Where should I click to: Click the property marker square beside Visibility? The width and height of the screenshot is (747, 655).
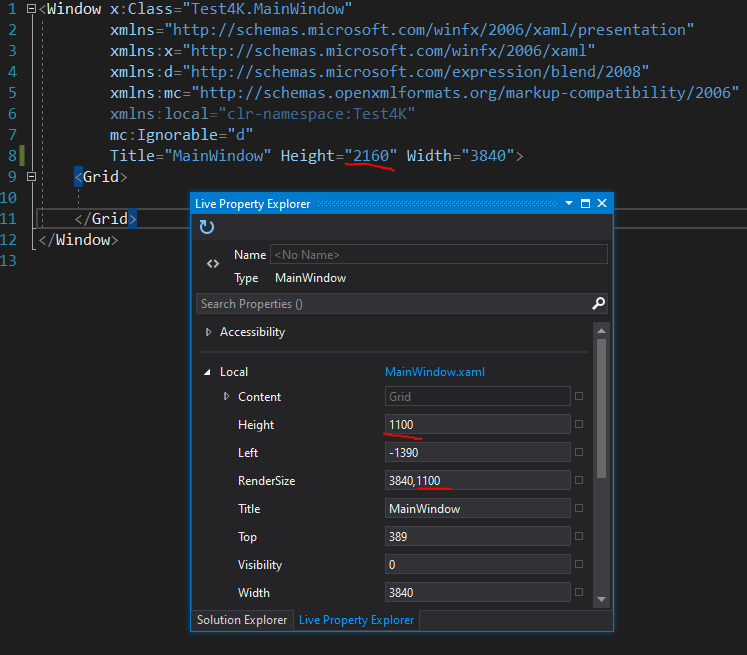579,565
